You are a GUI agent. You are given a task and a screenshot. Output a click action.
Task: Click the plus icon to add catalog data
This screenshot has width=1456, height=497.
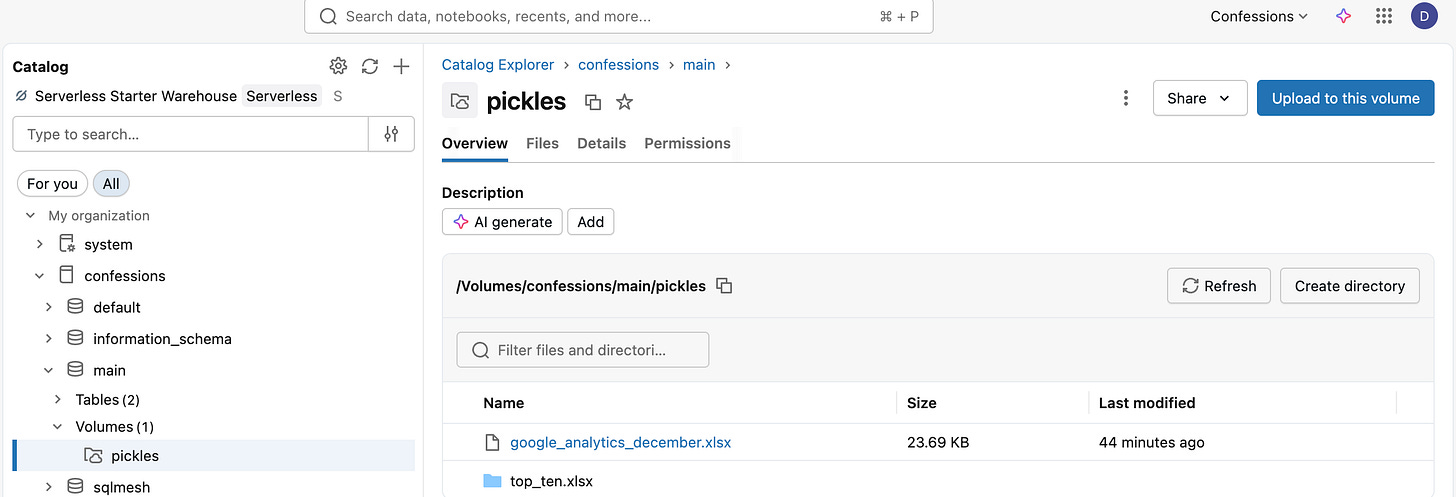(401, 66)
